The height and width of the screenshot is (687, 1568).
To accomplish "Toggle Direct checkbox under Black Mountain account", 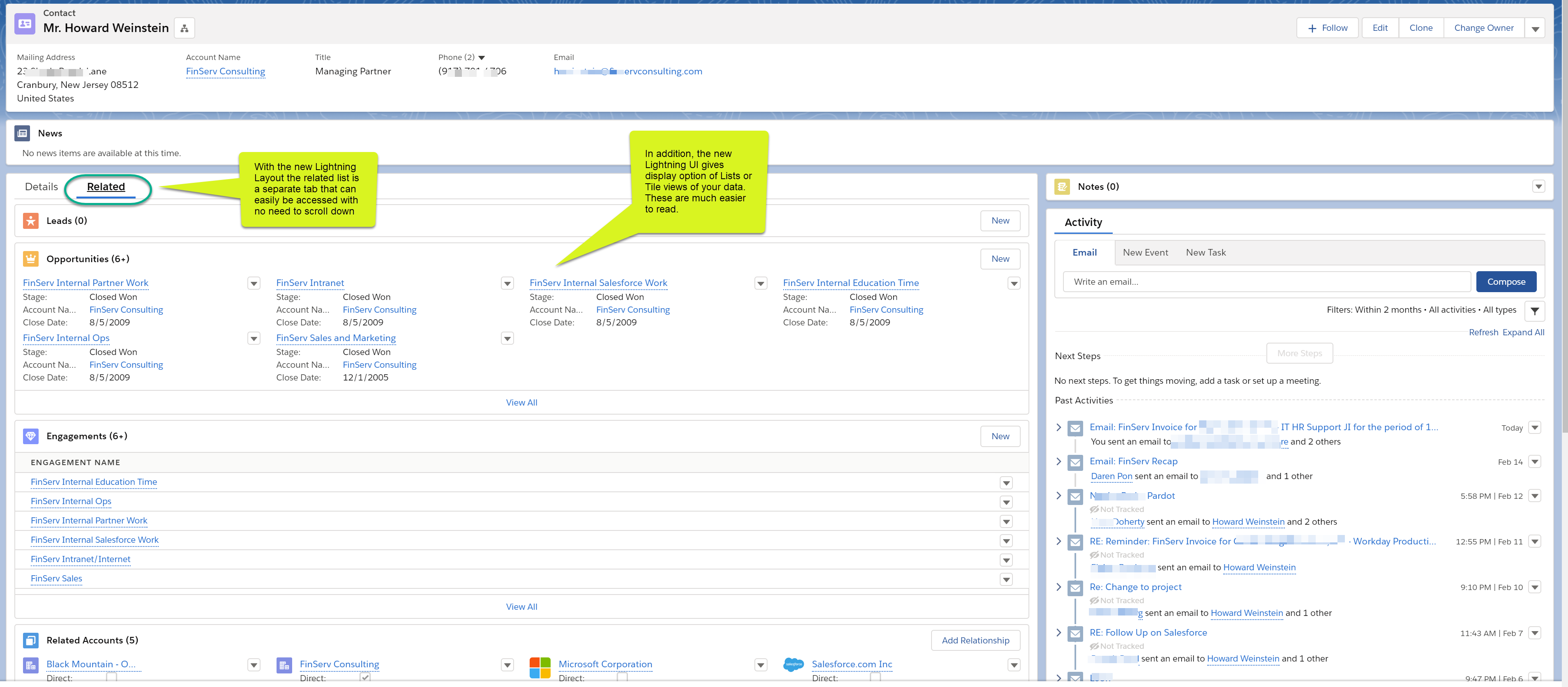I will 111,677.
